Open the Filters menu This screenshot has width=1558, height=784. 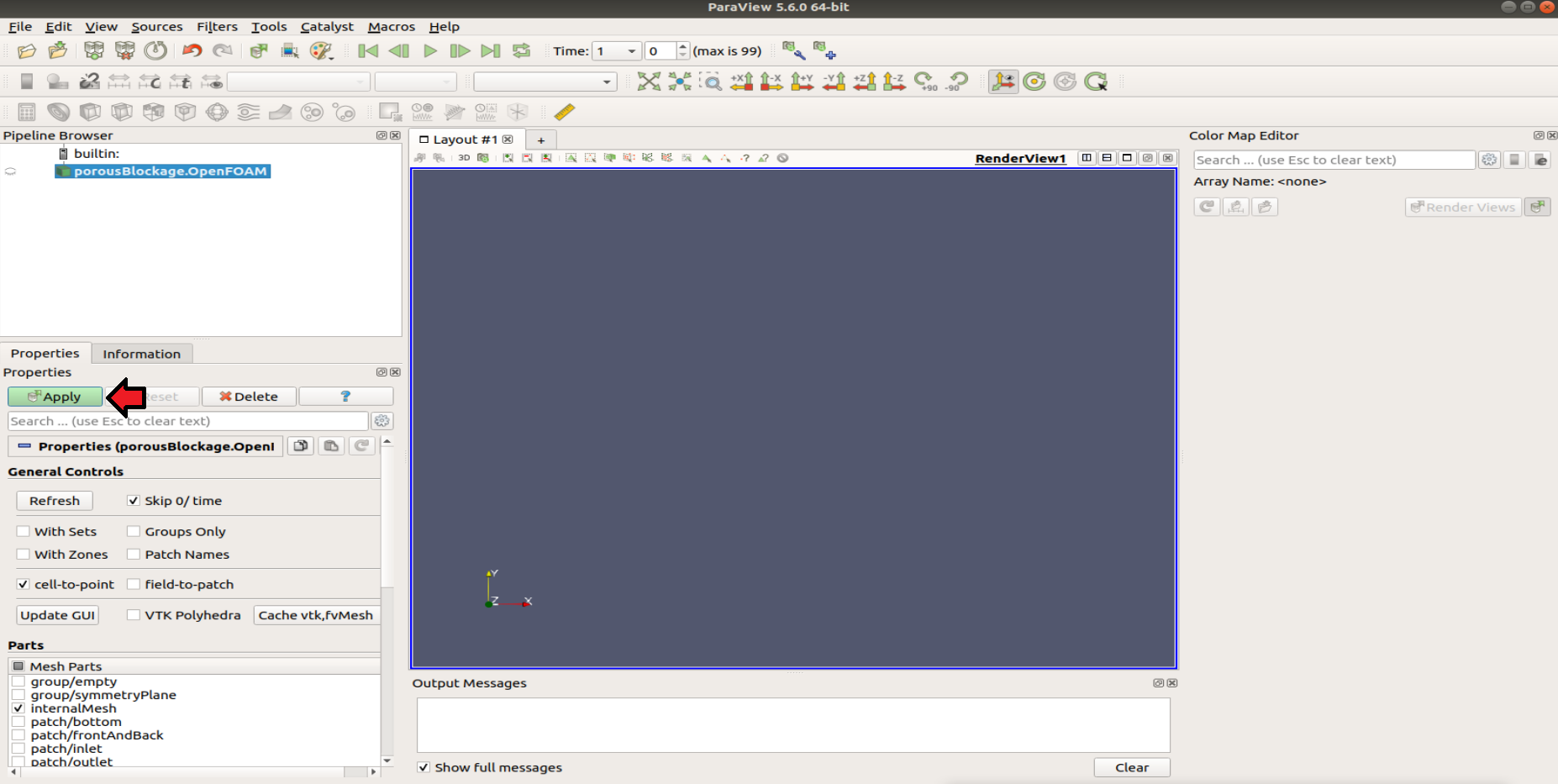point(217,27)
